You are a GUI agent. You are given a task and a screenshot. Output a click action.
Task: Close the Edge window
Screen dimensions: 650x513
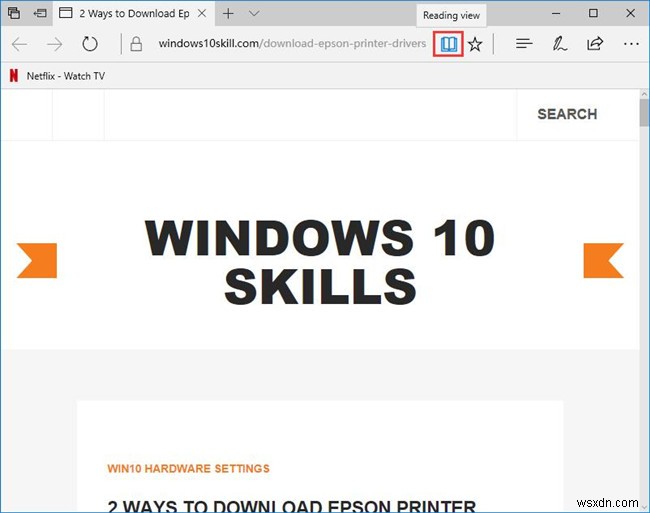[630, 13]
